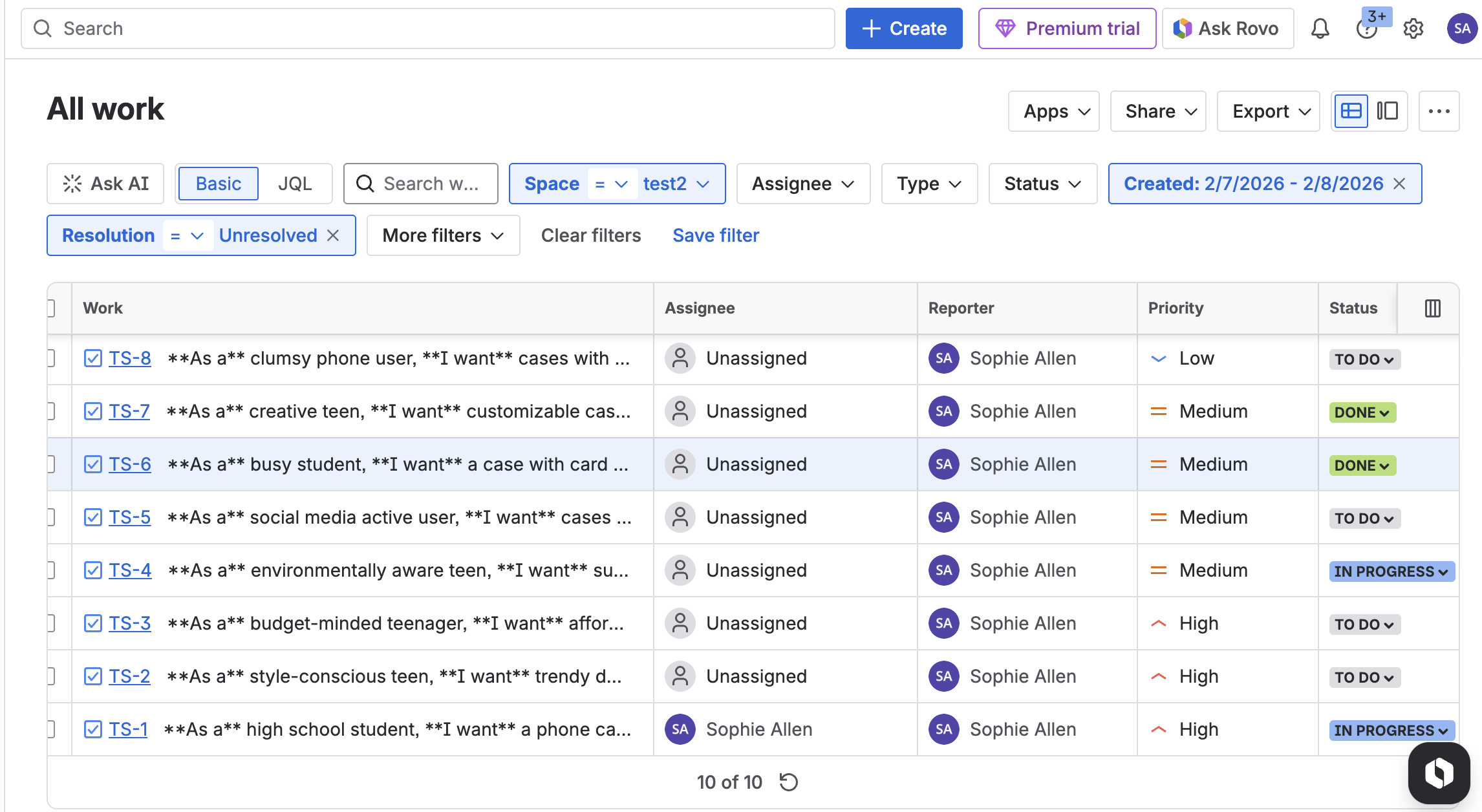Switch to the split detail view icon
Screen dimensions: 1482x812
pyautogui.click(x=1387, y=111)
